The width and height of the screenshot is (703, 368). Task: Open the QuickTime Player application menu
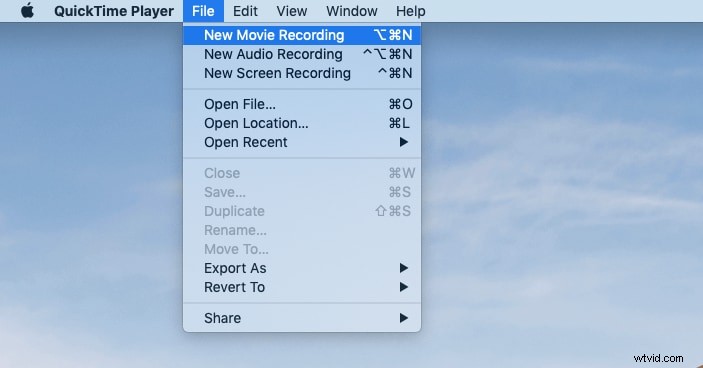(114, 11)
